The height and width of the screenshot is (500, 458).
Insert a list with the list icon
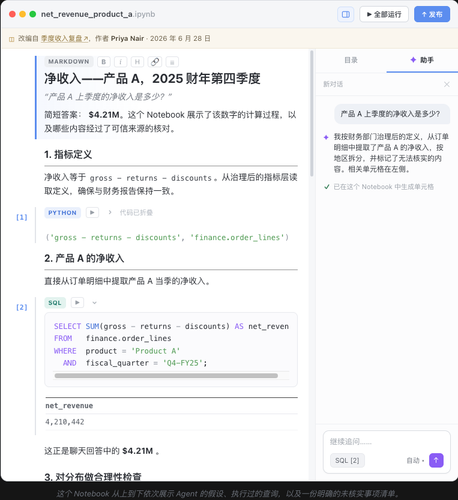[172, 62]
